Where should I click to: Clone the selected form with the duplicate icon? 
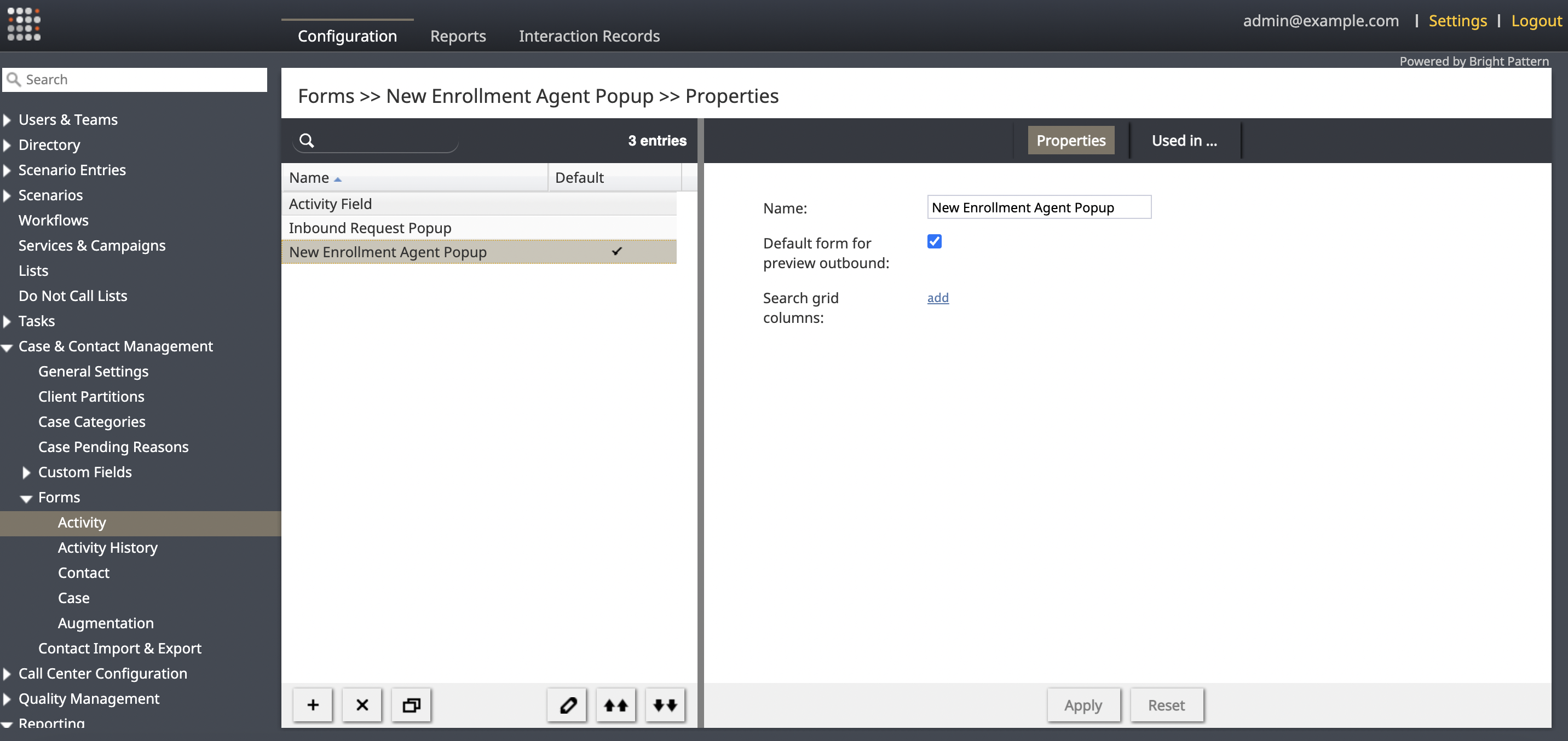(412, 705)
